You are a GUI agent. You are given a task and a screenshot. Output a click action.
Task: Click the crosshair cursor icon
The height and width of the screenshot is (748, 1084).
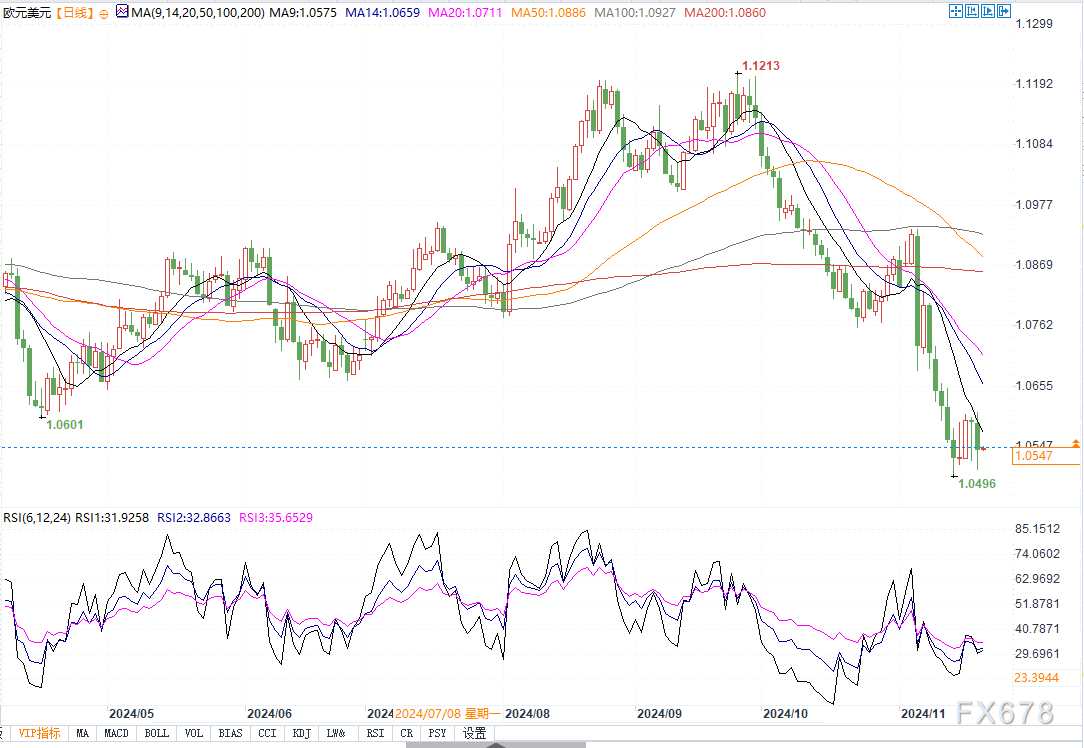(955, 11)
